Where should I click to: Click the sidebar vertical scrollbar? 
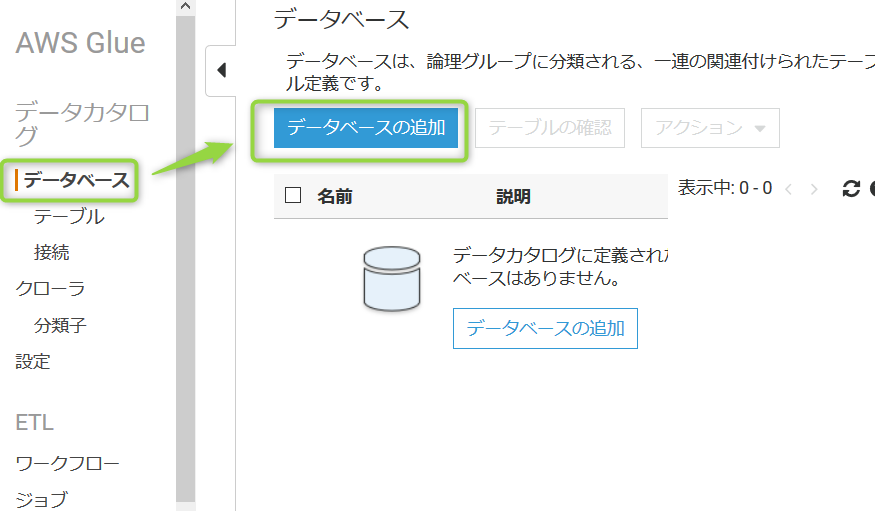tap(185, 257)
